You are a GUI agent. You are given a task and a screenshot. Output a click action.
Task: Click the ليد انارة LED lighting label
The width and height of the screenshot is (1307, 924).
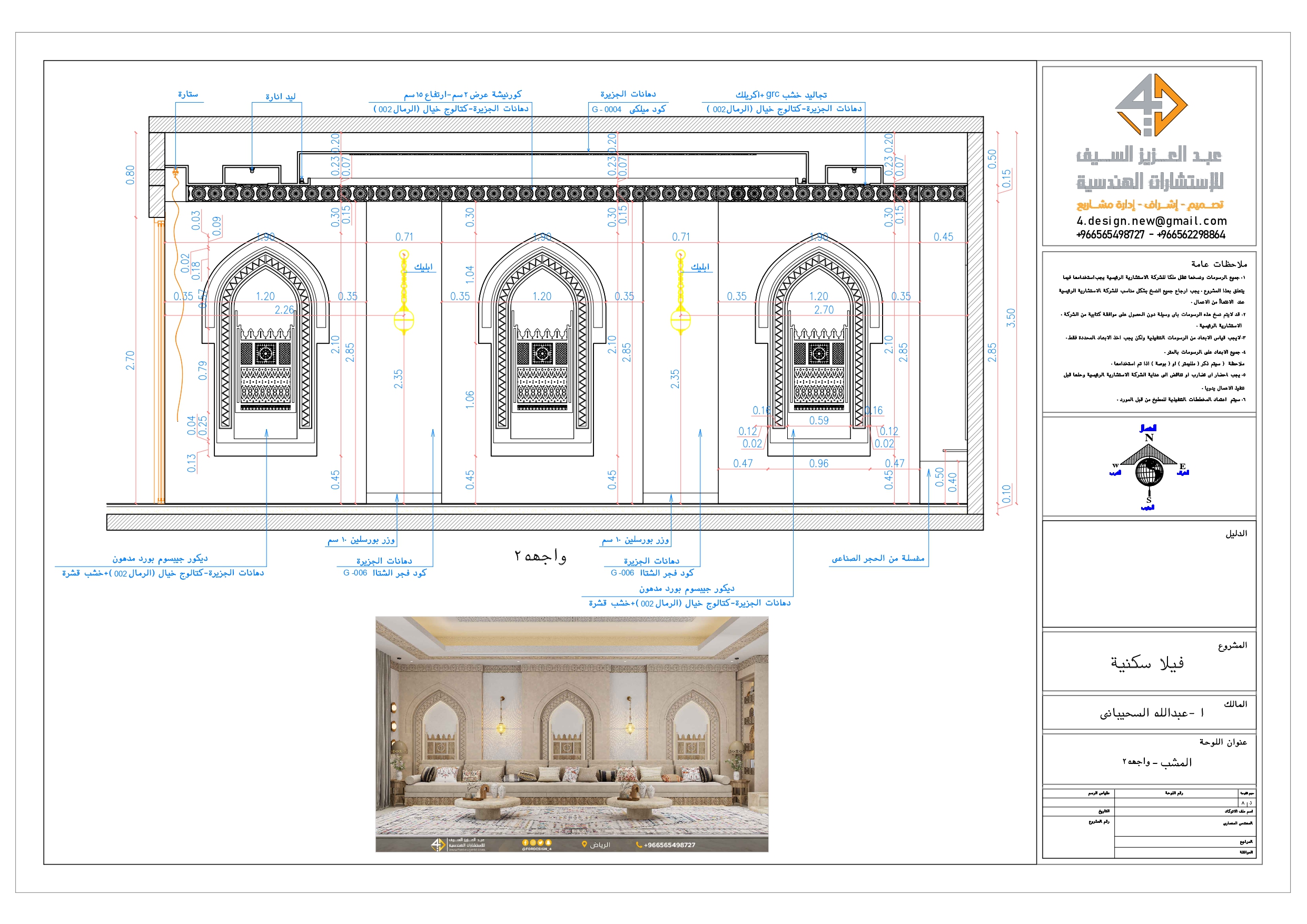281,96
